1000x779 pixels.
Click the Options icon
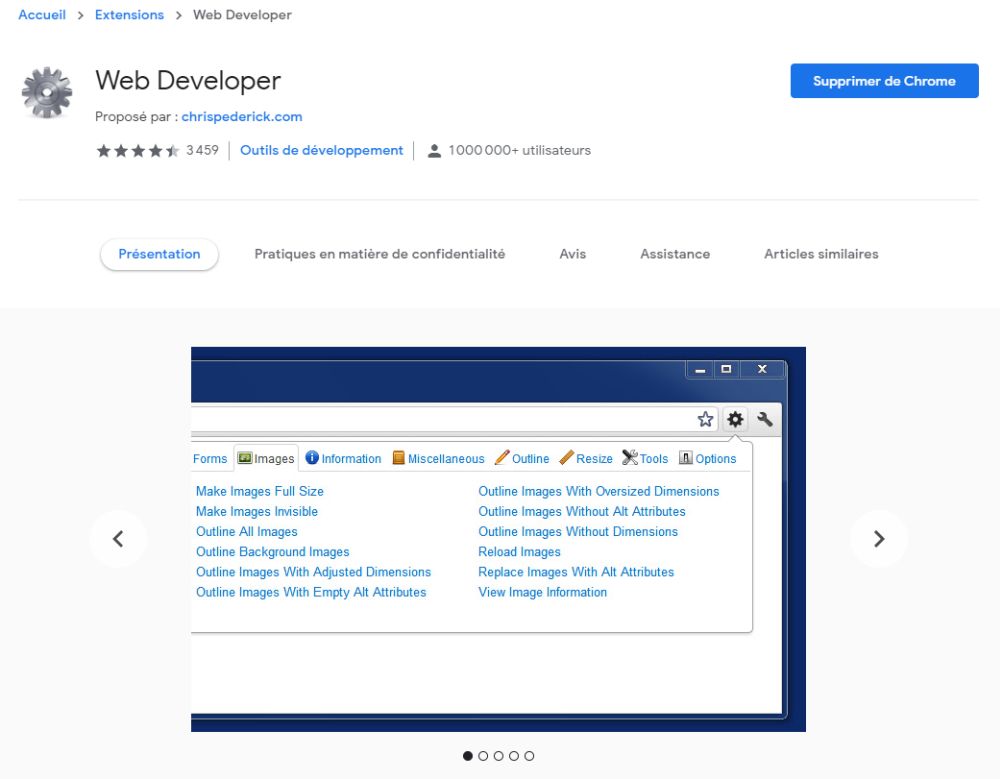(x=686, y=457)
